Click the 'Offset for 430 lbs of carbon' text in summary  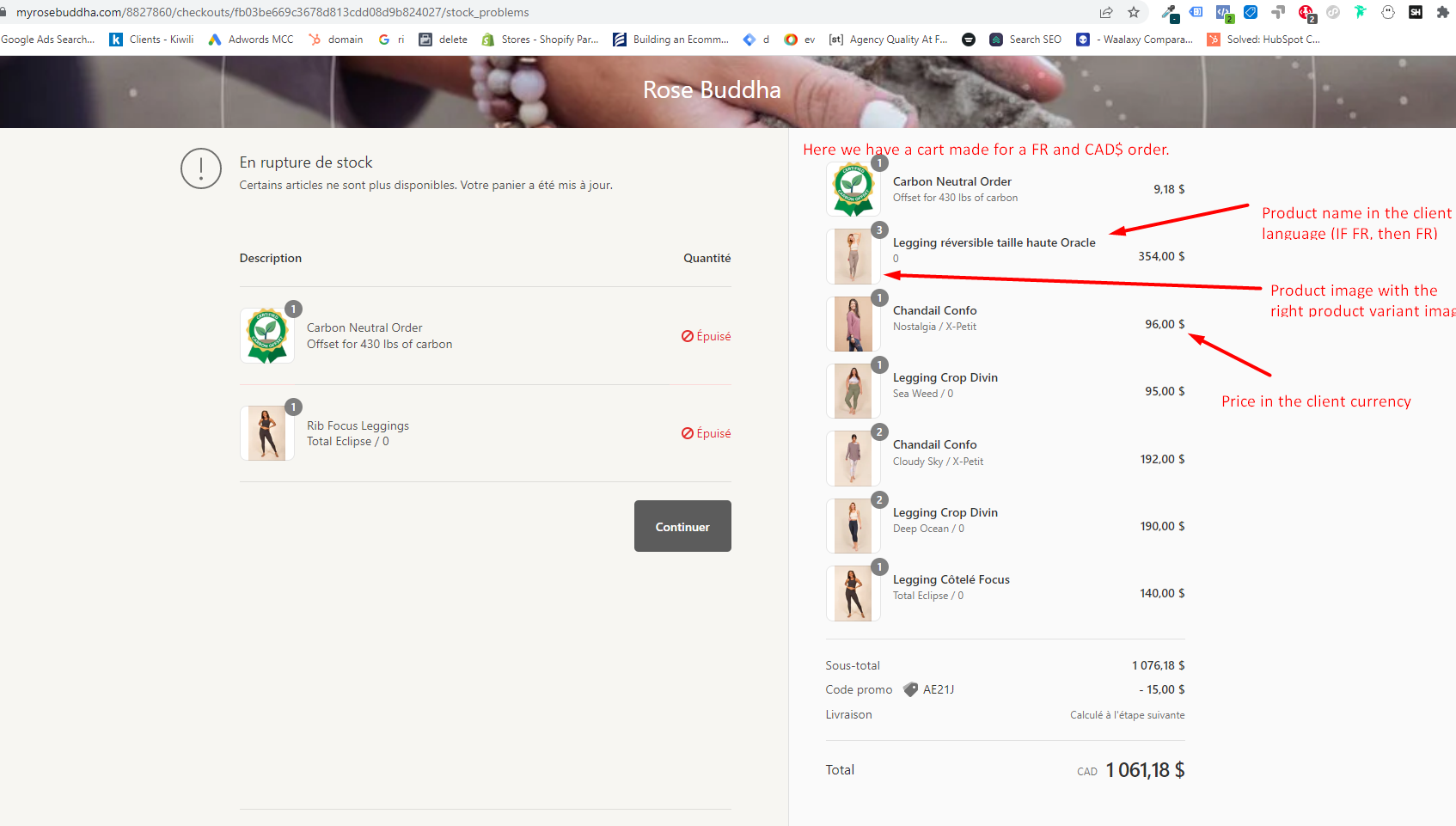[x=955, y=198]
